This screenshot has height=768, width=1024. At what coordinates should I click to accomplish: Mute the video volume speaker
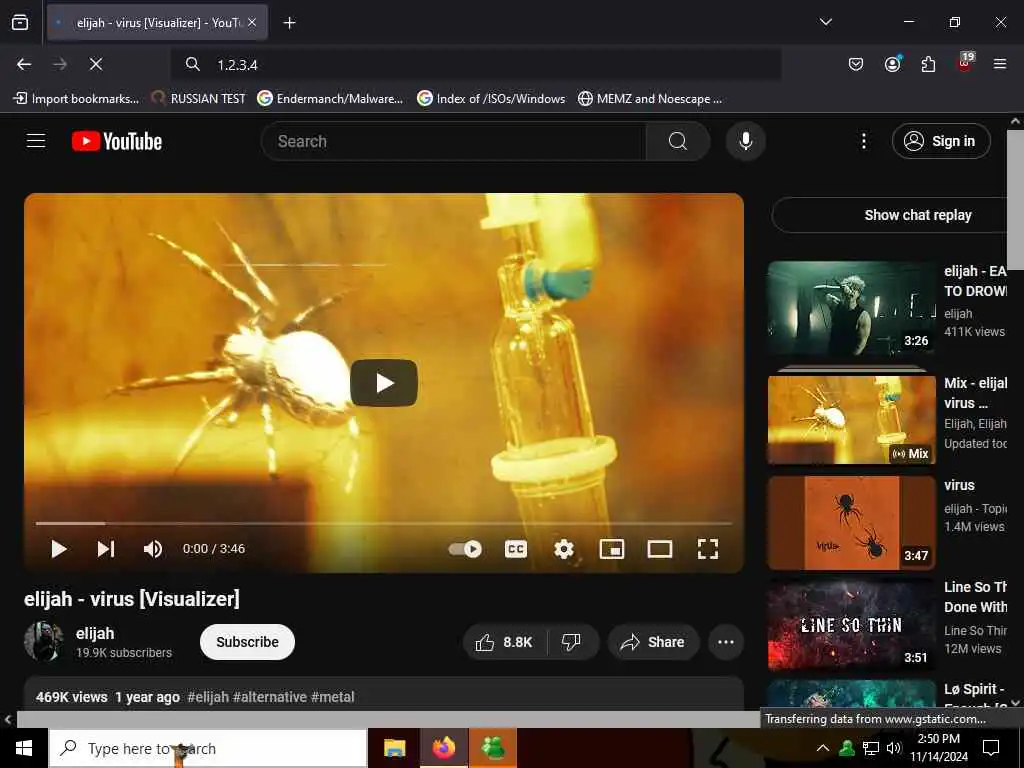pos(153,549)
